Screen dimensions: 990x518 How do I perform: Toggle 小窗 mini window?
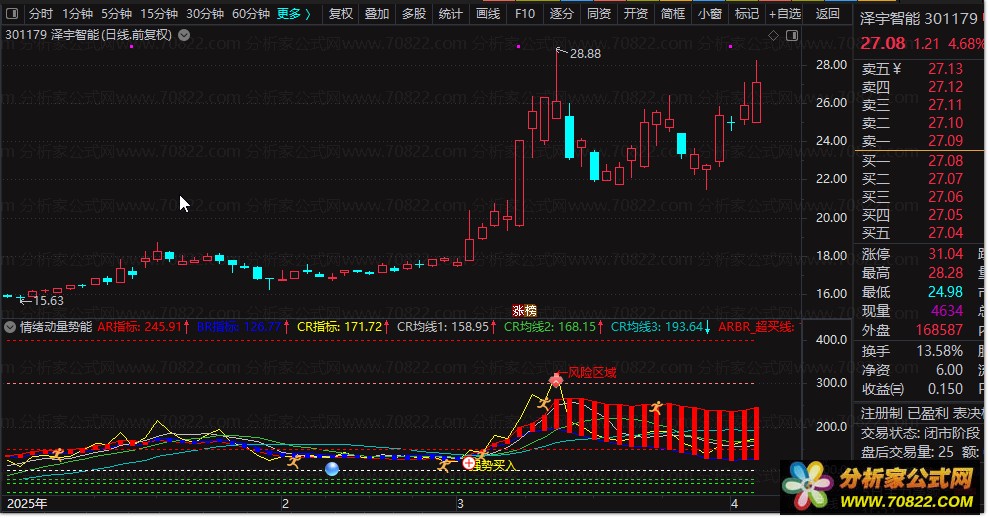(709, 14)
